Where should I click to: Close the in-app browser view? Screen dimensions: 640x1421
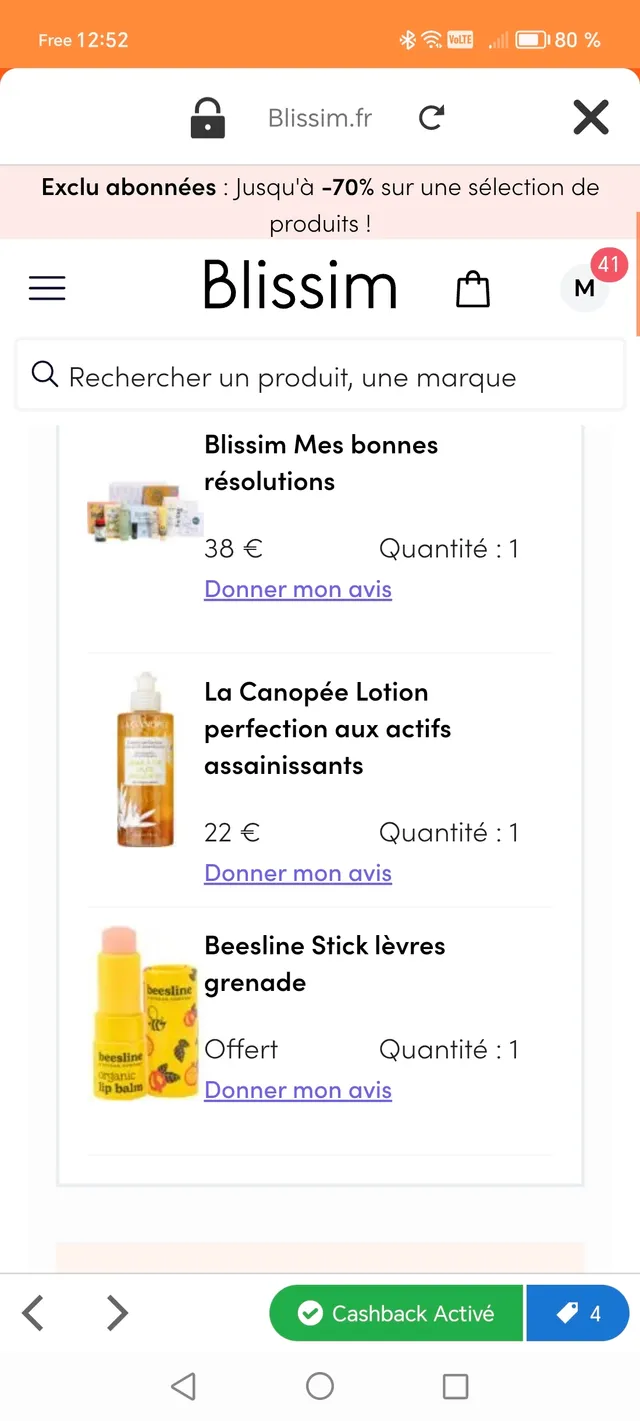(x=590, y=117)
